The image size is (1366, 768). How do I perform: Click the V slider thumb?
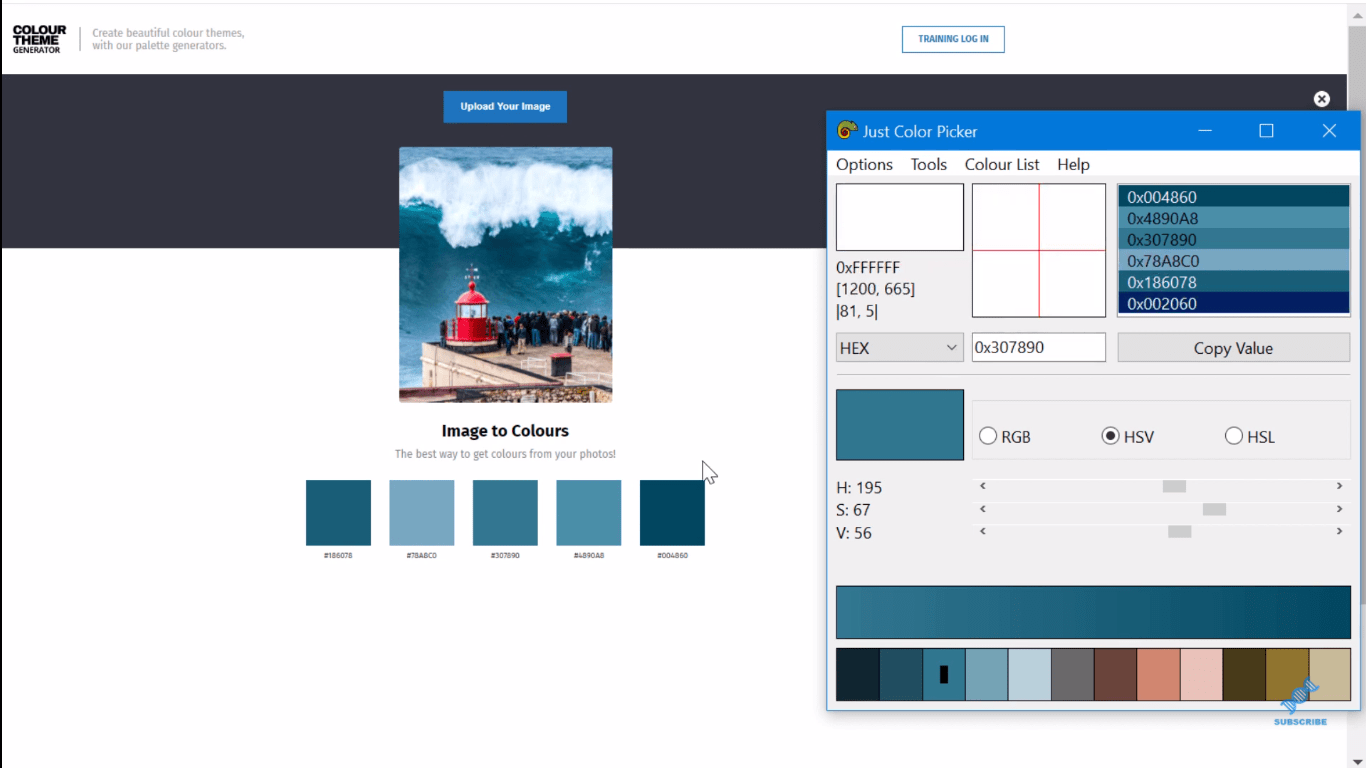[1180, 532]
